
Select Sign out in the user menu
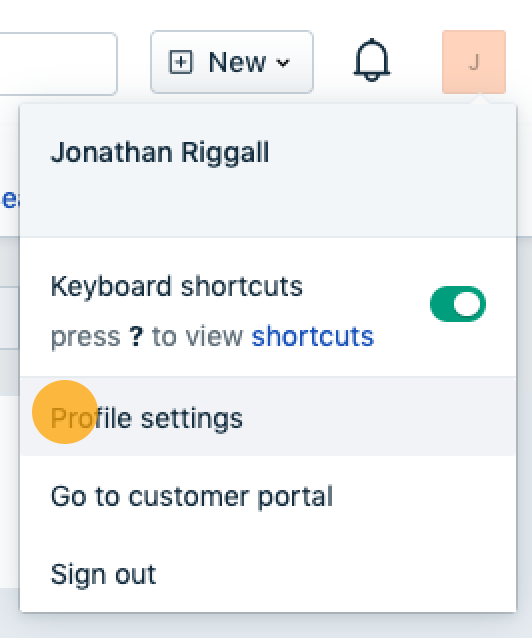pyautogui.click(x=268, y=574)
